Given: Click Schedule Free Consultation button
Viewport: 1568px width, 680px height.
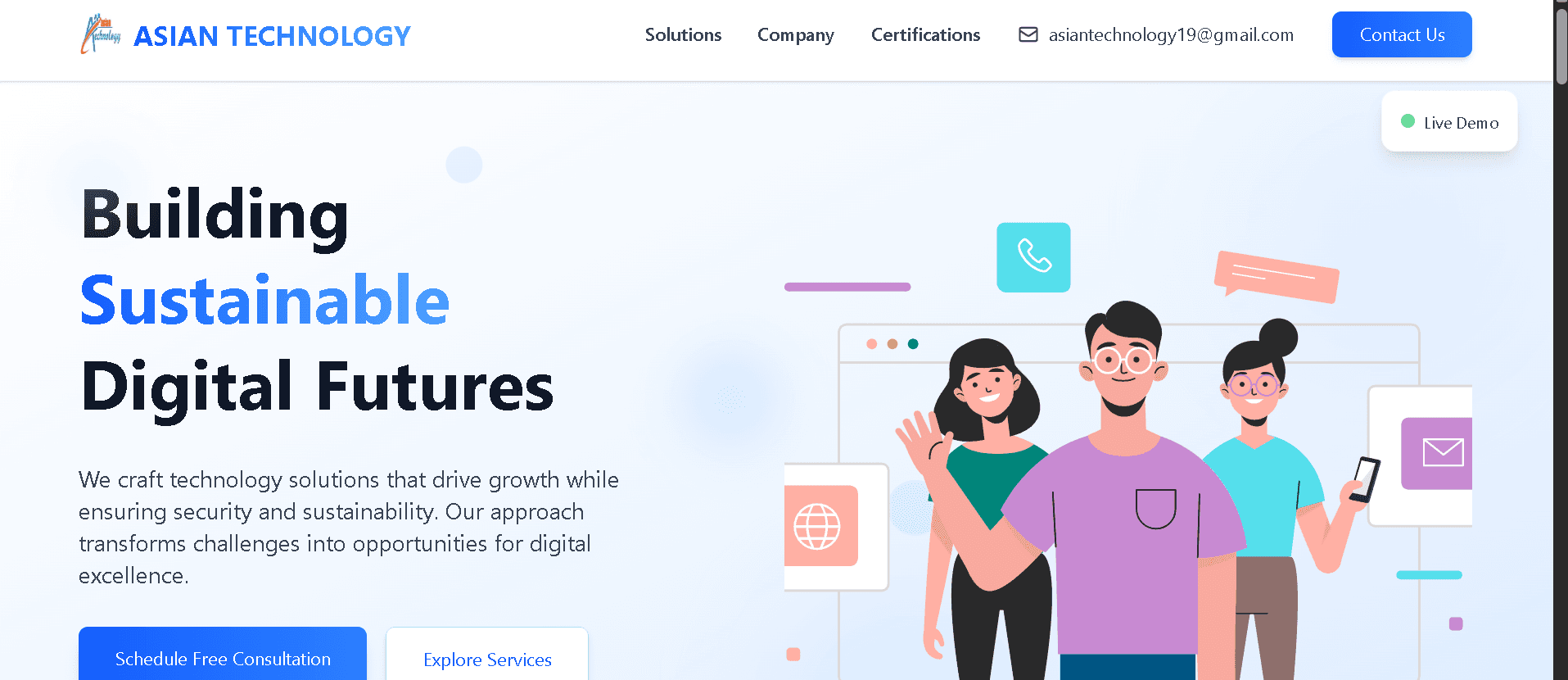Looking at the screenshot, I should [x=223, y=654].
